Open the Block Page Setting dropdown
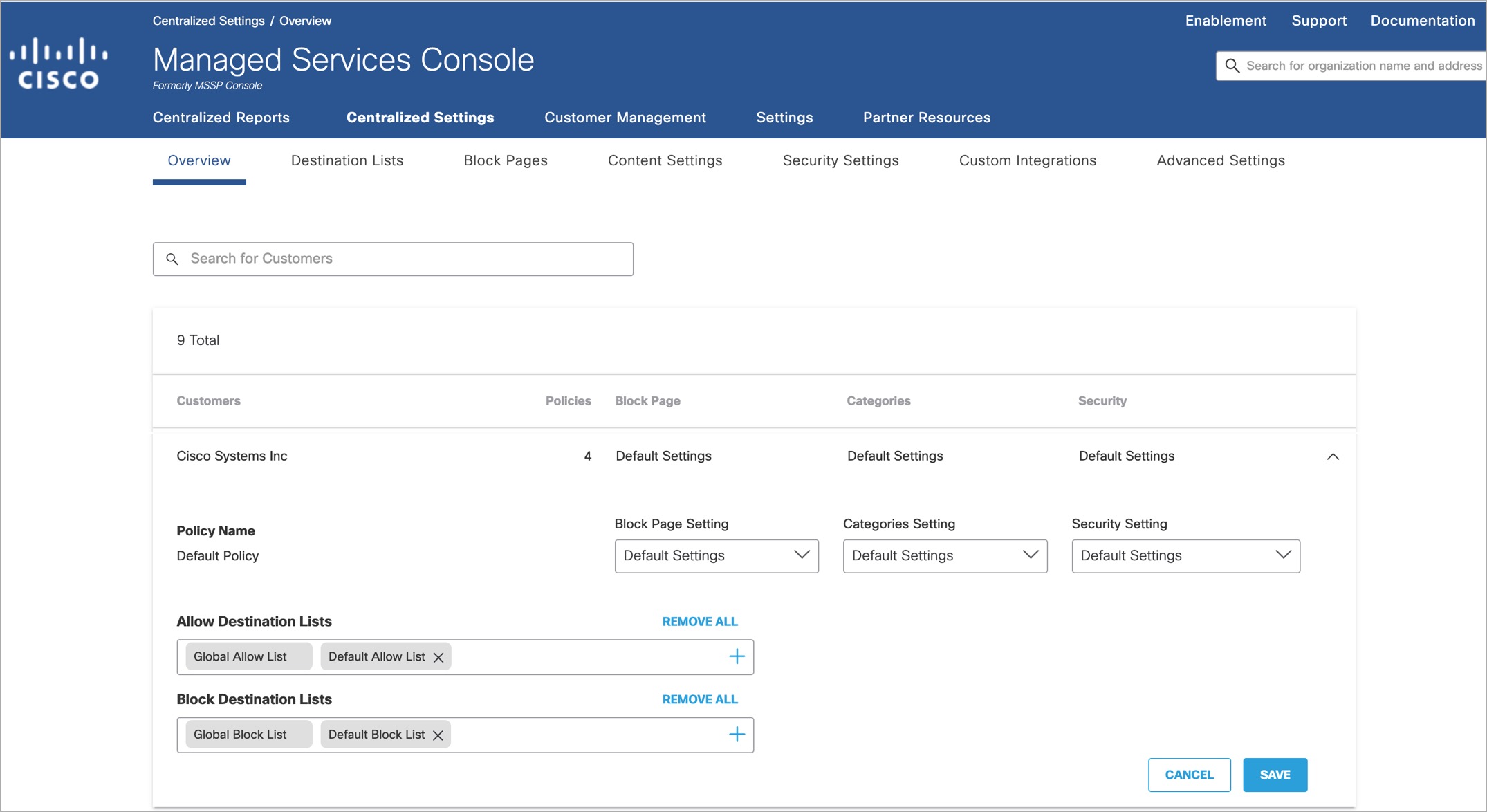Screen dimensions: 1487x812 (x=716, y=556)
